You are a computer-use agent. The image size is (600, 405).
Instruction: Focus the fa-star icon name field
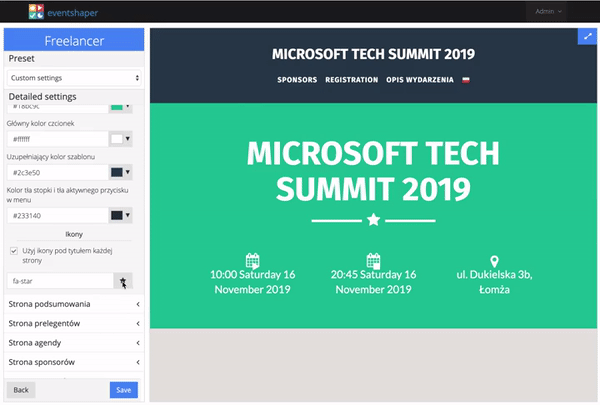pyautogui.click(x=60, y=281)
